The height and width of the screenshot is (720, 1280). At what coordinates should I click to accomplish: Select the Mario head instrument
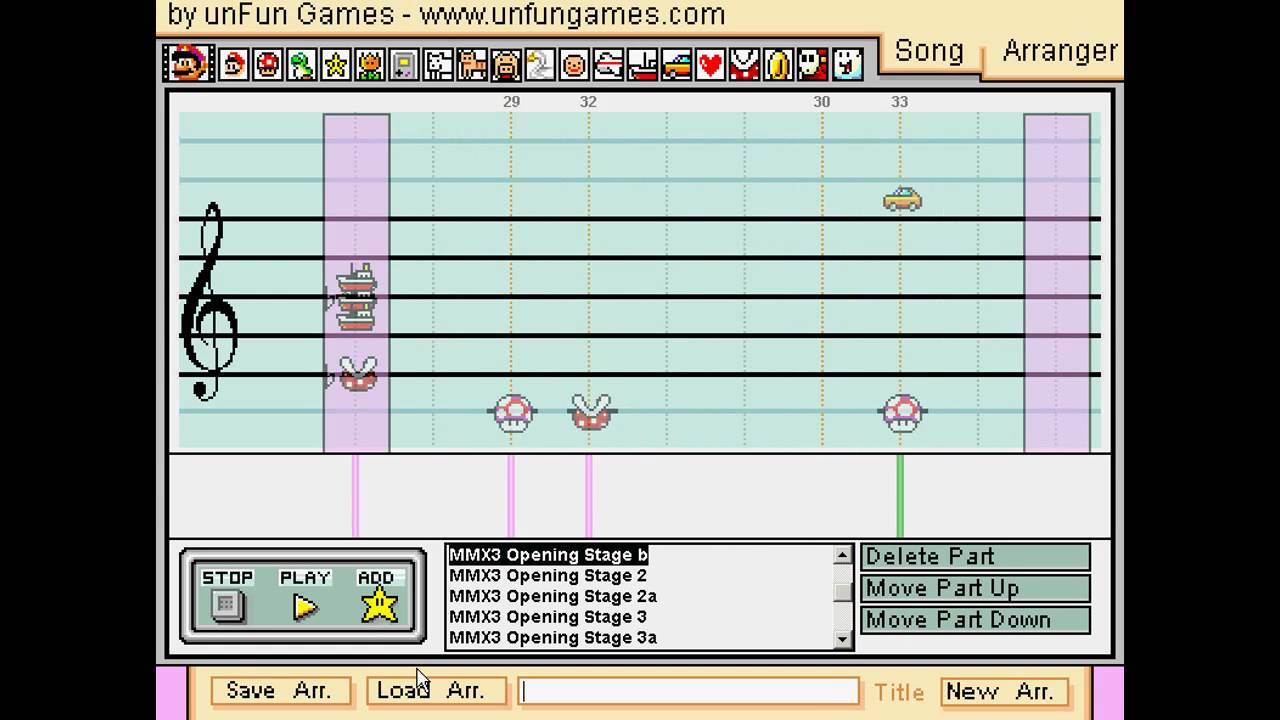(234, 66)
